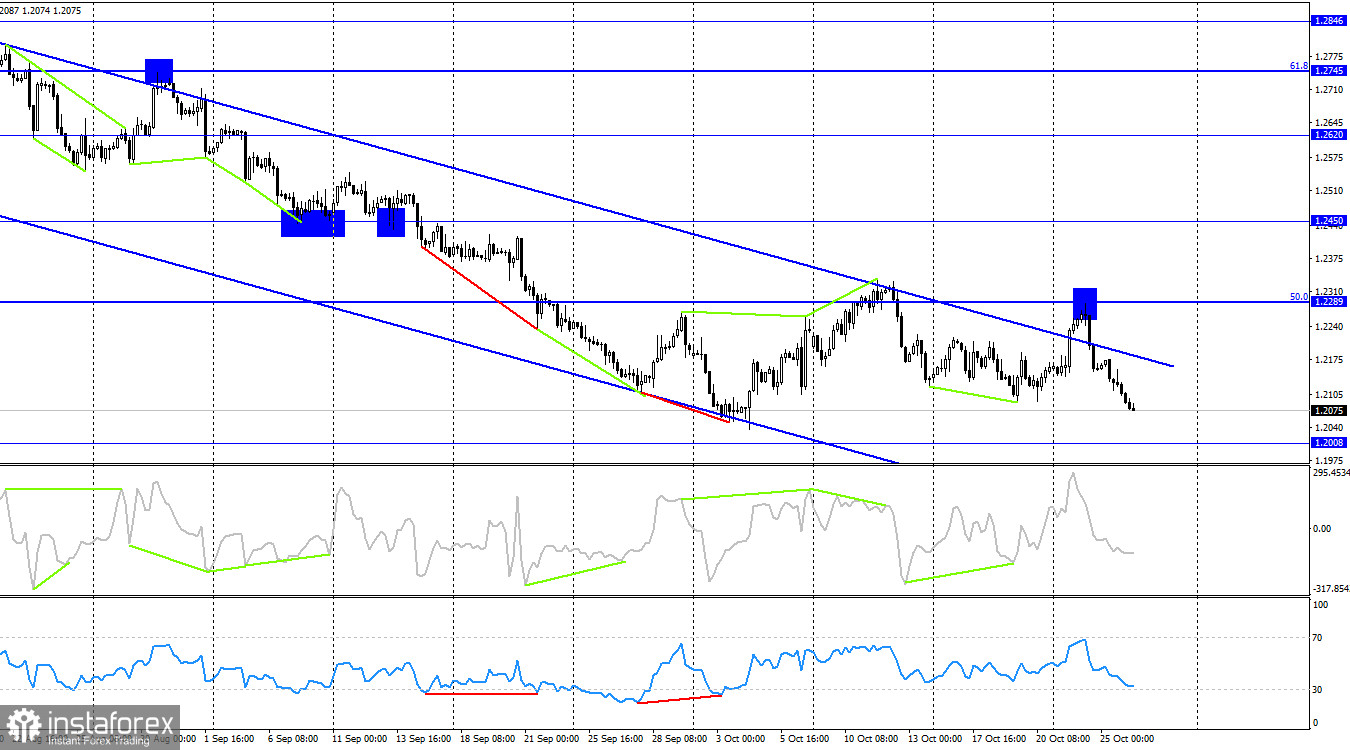The width and height of the screenshot is (1350, 750).
Task: Click the 1.2645 price axis value
Action: 1330,124
